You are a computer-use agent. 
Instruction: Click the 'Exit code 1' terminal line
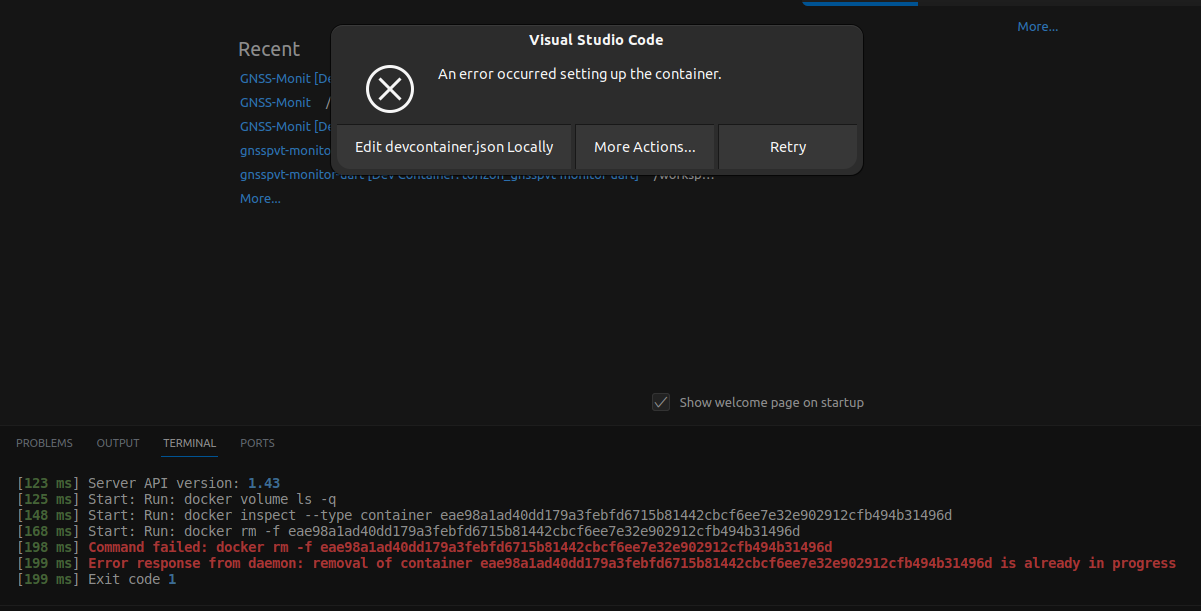[x=96, y=579]
